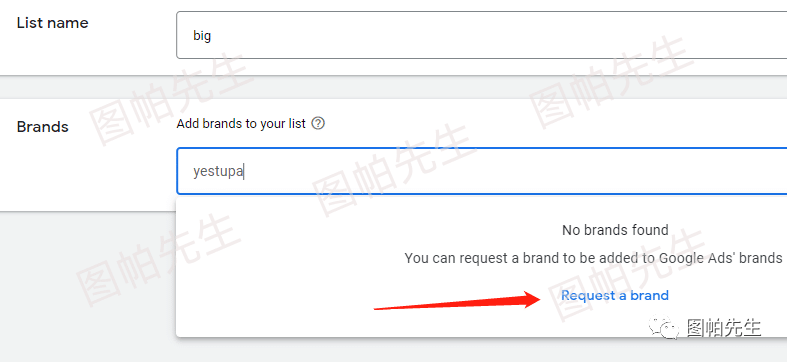Click the red arrow pointing at the link
This screenshot has width=787, height=362.
click(457, 301)
